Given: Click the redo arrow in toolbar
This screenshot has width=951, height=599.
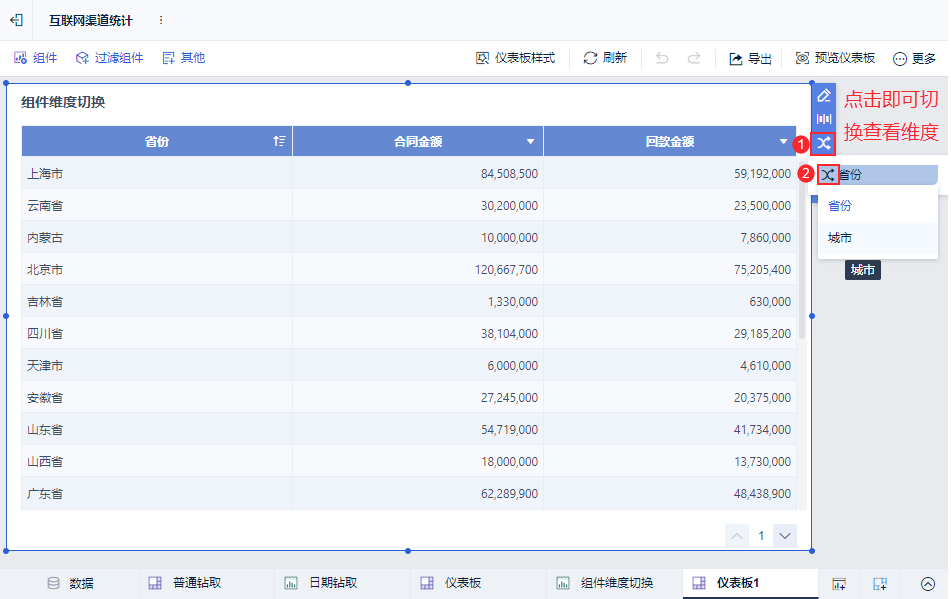Looking at the screenshot, I should pyautogui.click(x=694, y=58).
